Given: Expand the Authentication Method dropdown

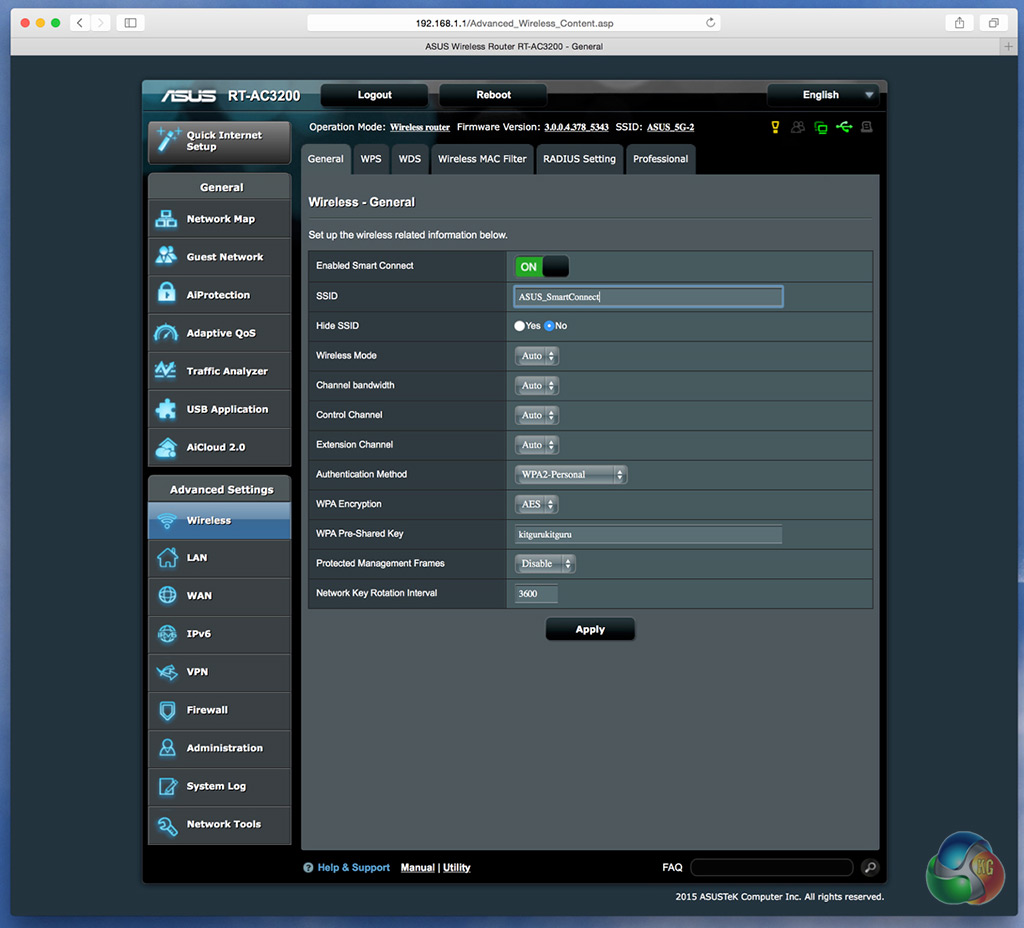Looking at the screenshot, I should tap(571, 475).
